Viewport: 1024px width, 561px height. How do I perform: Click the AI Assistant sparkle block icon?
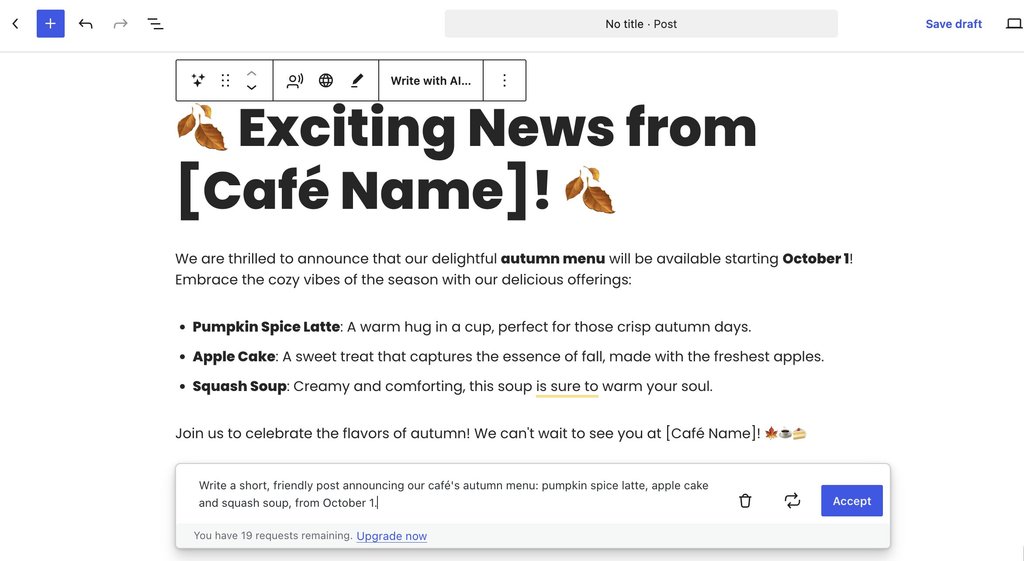tap(198, 80)
